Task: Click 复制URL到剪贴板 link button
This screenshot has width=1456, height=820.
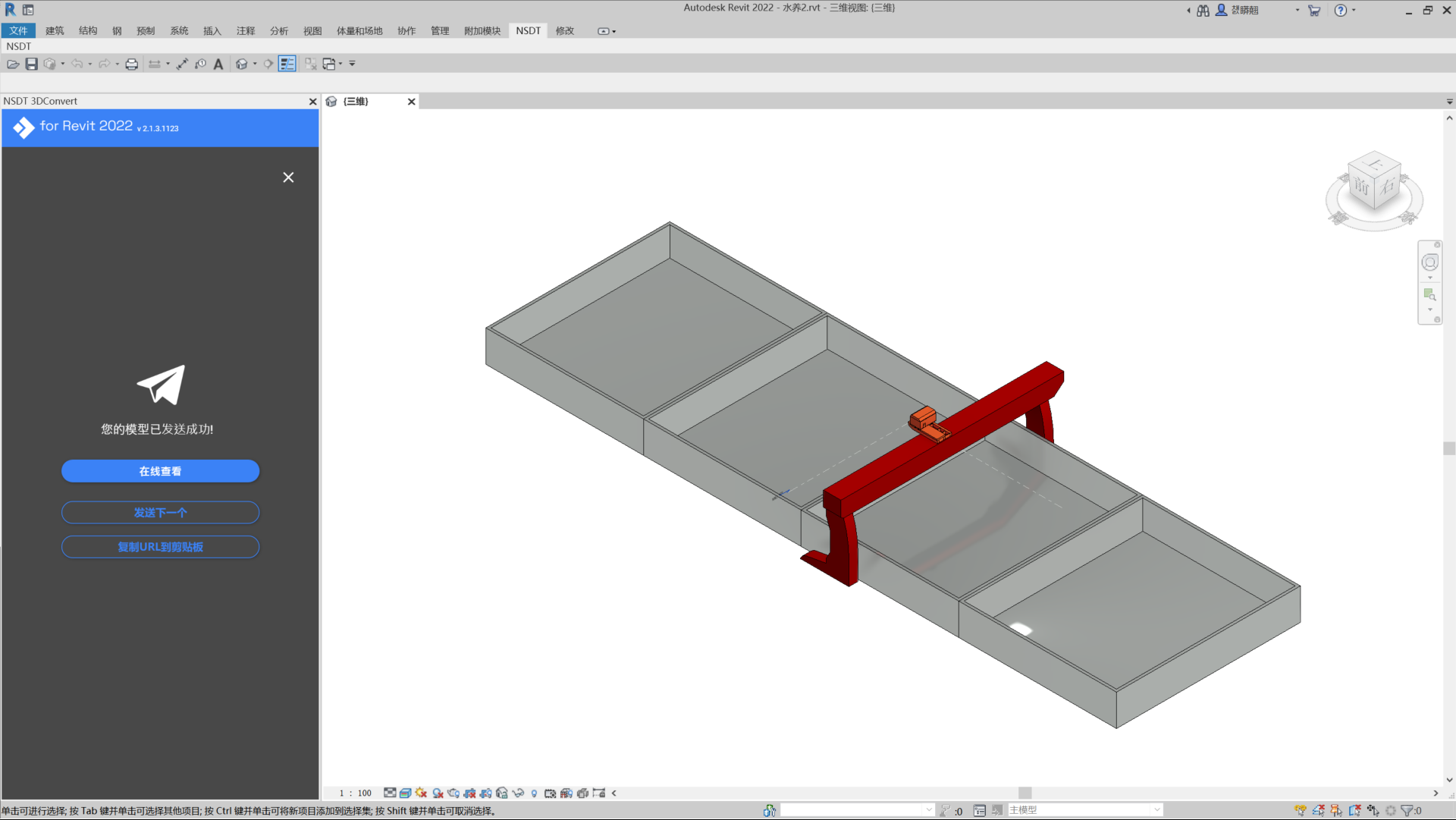Action: [160, 547]
